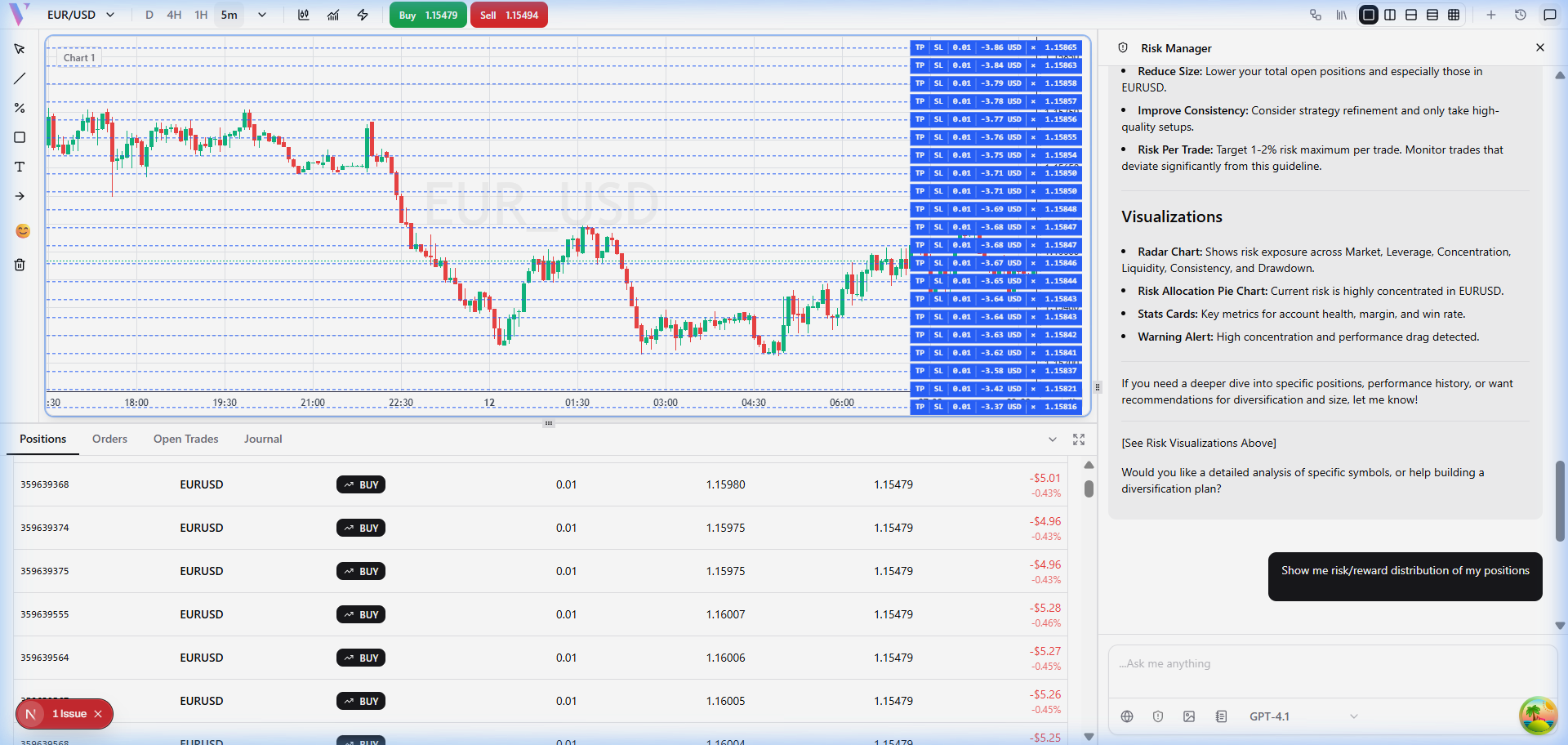Switch to the grid chart layout

point(1454,15)
